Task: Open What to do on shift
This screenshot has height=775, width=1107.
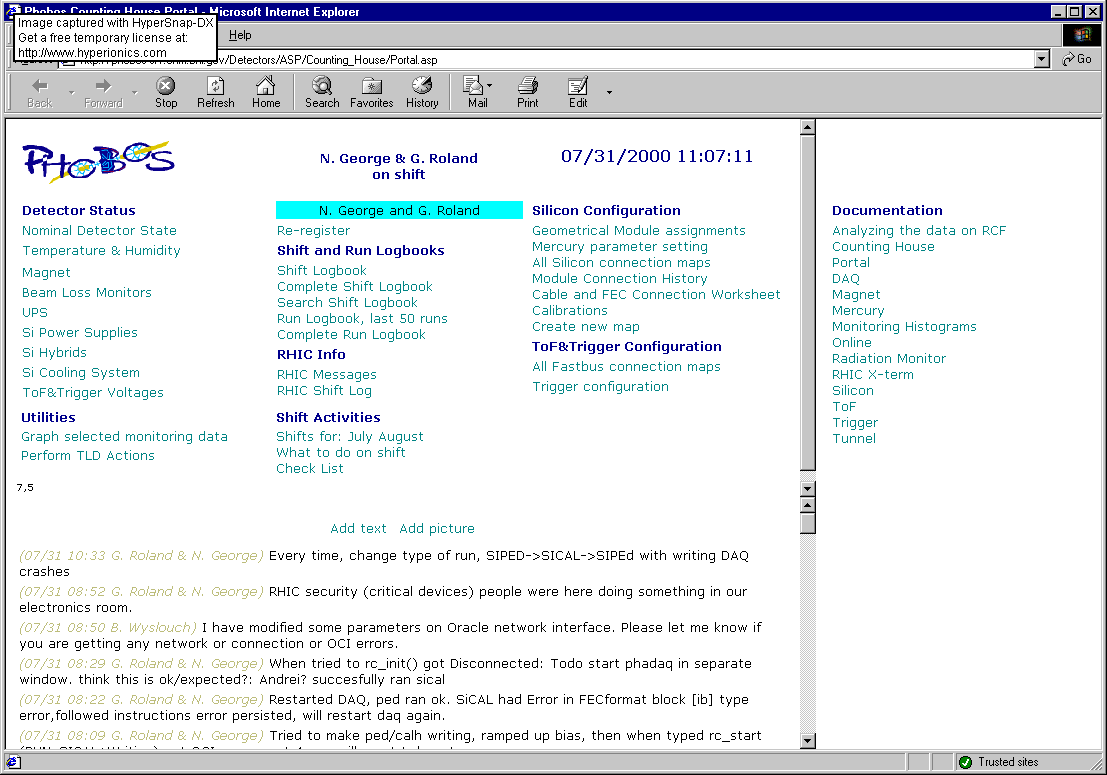Action: (x=340, y=453)
